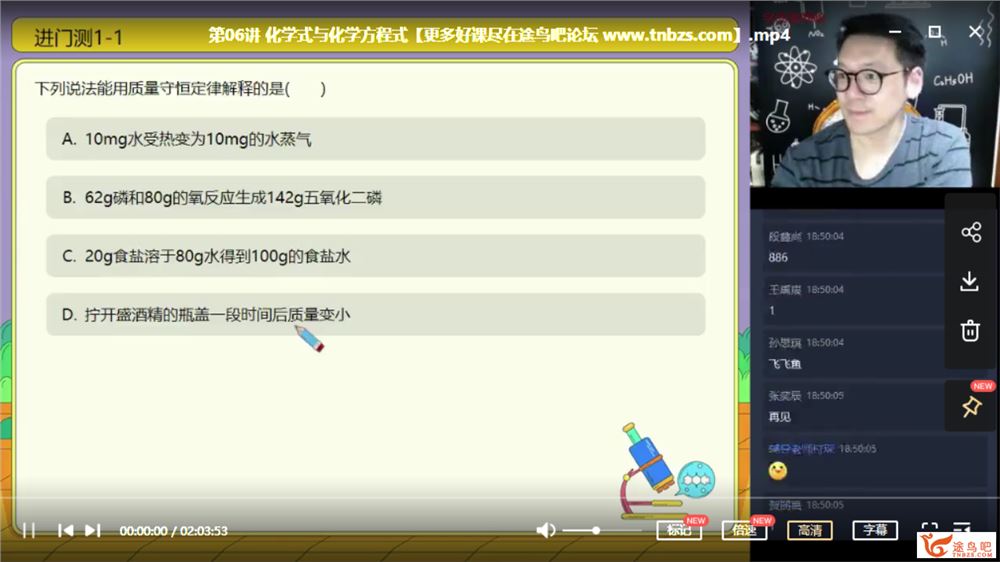Skip to the next video
The width and height of the screenshot is (1000, 562).
pos(92,530)
